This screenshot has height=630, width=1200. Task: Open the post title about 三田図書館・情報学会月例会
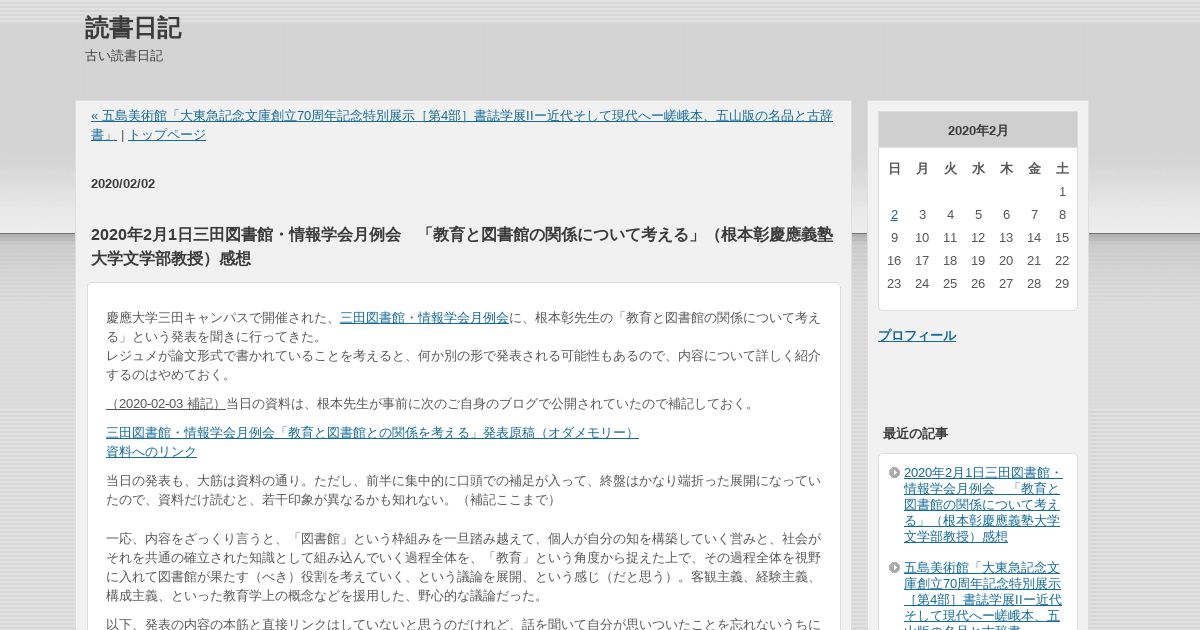pos(461,246)
